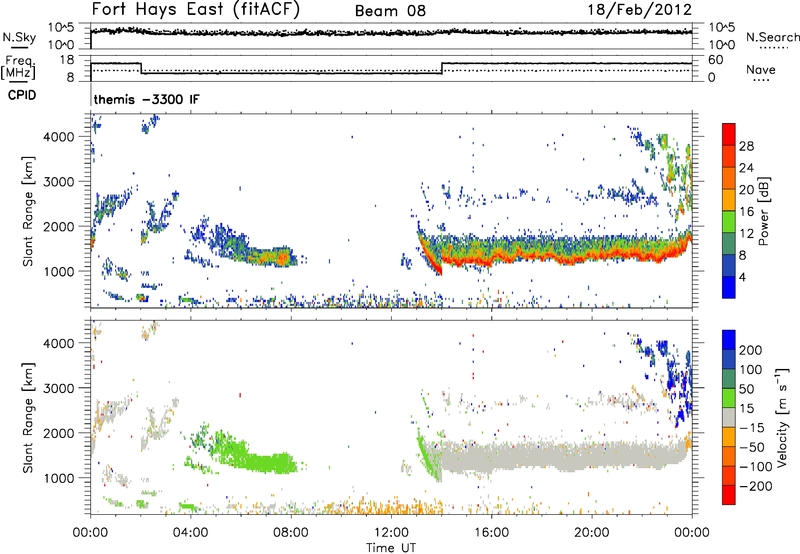Click the Slant Range label of power panel
Viewport: 800px width, 554px height.
(x=28, y=211)
